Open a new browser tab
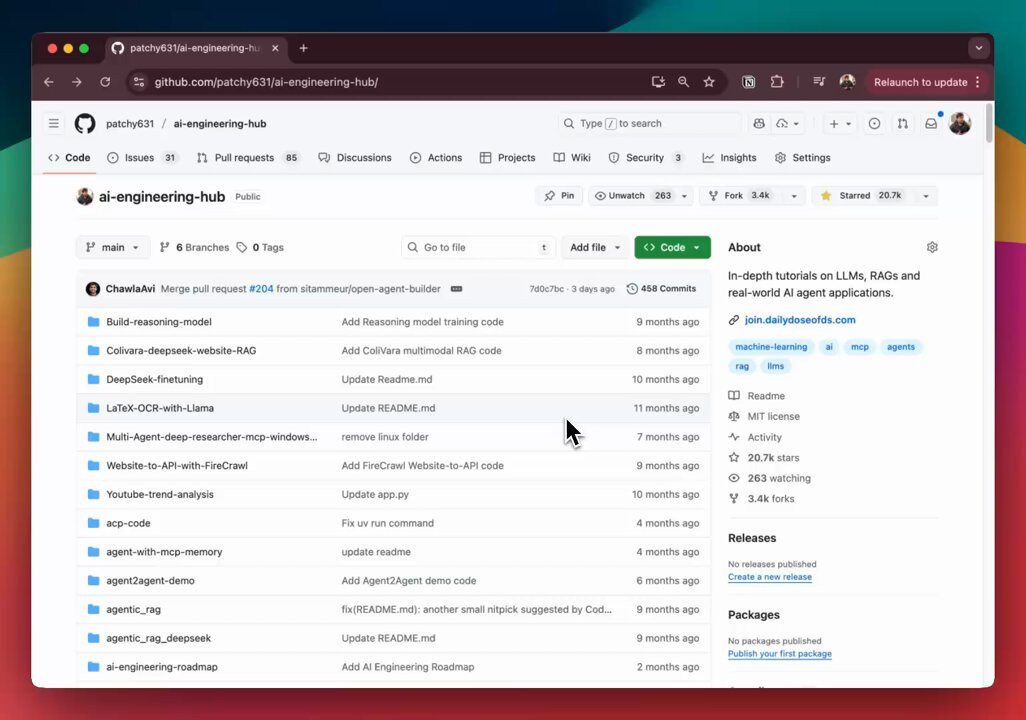1026x720 pixels. click(304, 48)
